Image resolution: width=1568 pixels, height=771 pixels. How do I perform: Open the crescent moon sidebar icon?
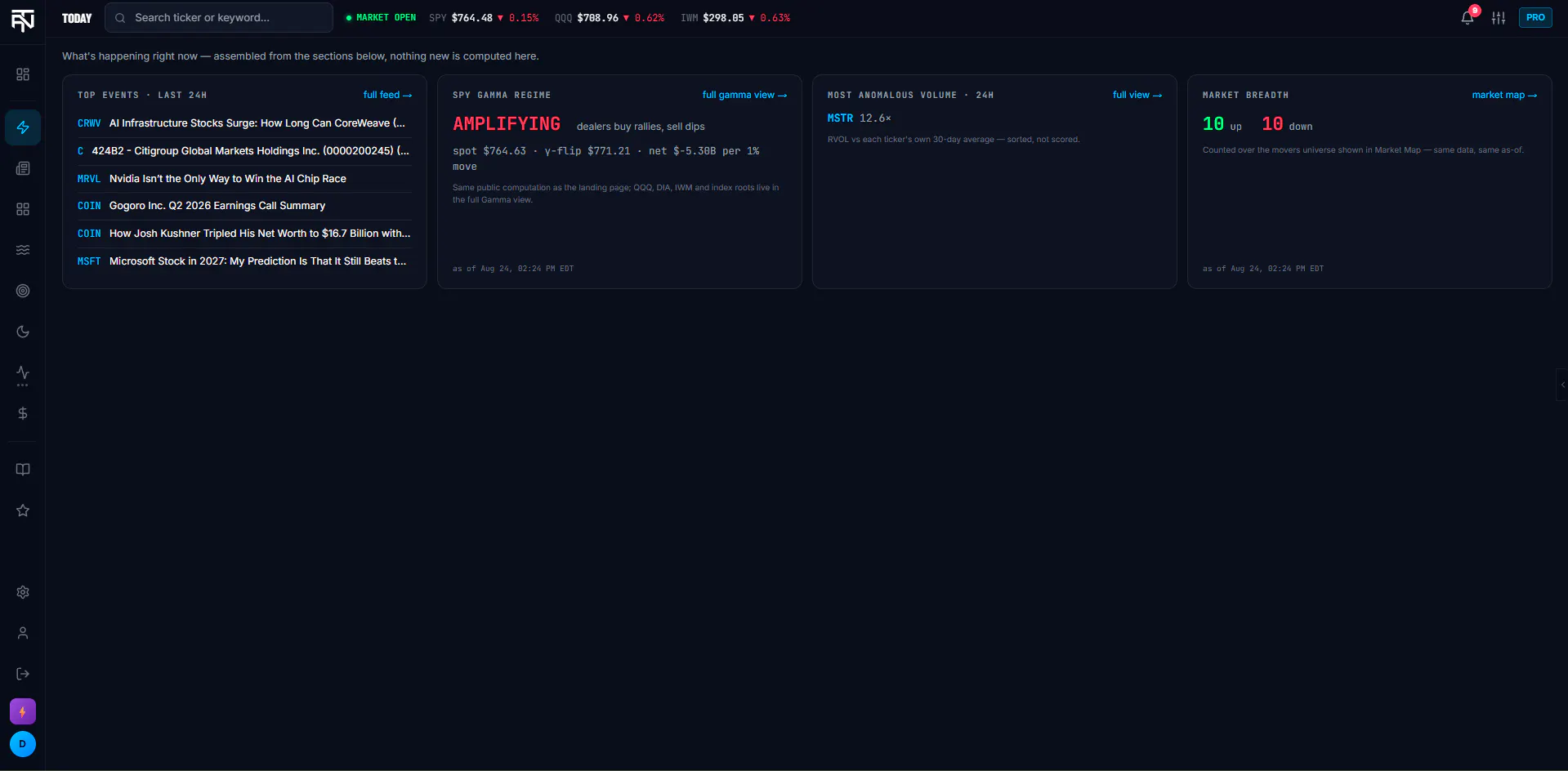point(23,332)
